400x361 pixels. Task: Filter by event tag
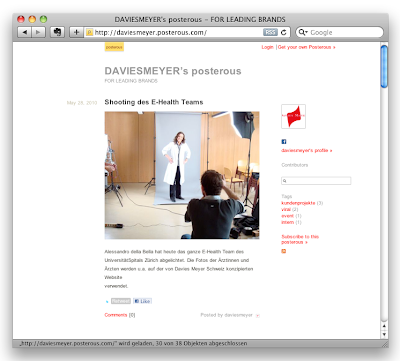coord(287,216)
